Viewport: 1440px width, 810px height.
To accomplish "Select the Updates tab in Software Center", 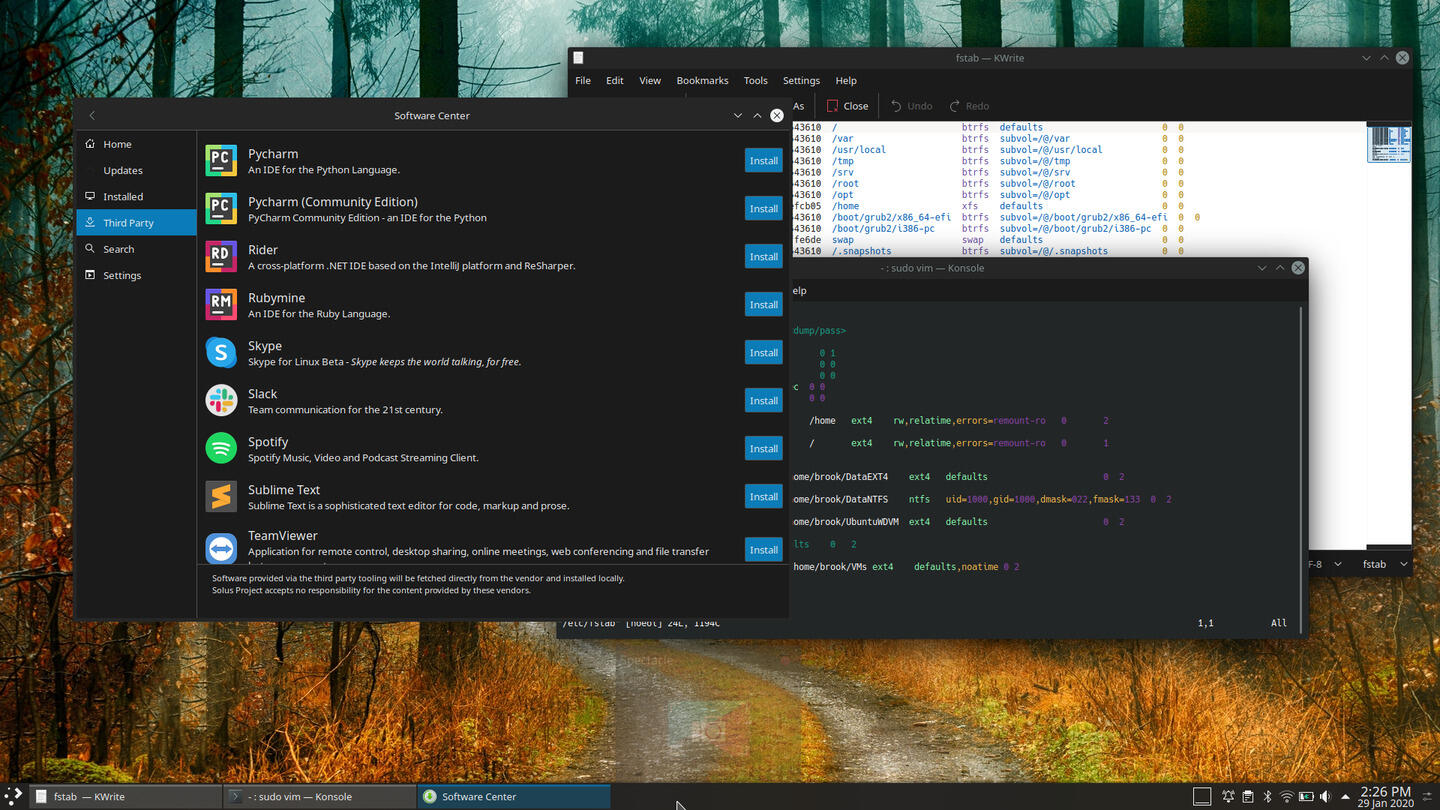I will click(136, 170).
